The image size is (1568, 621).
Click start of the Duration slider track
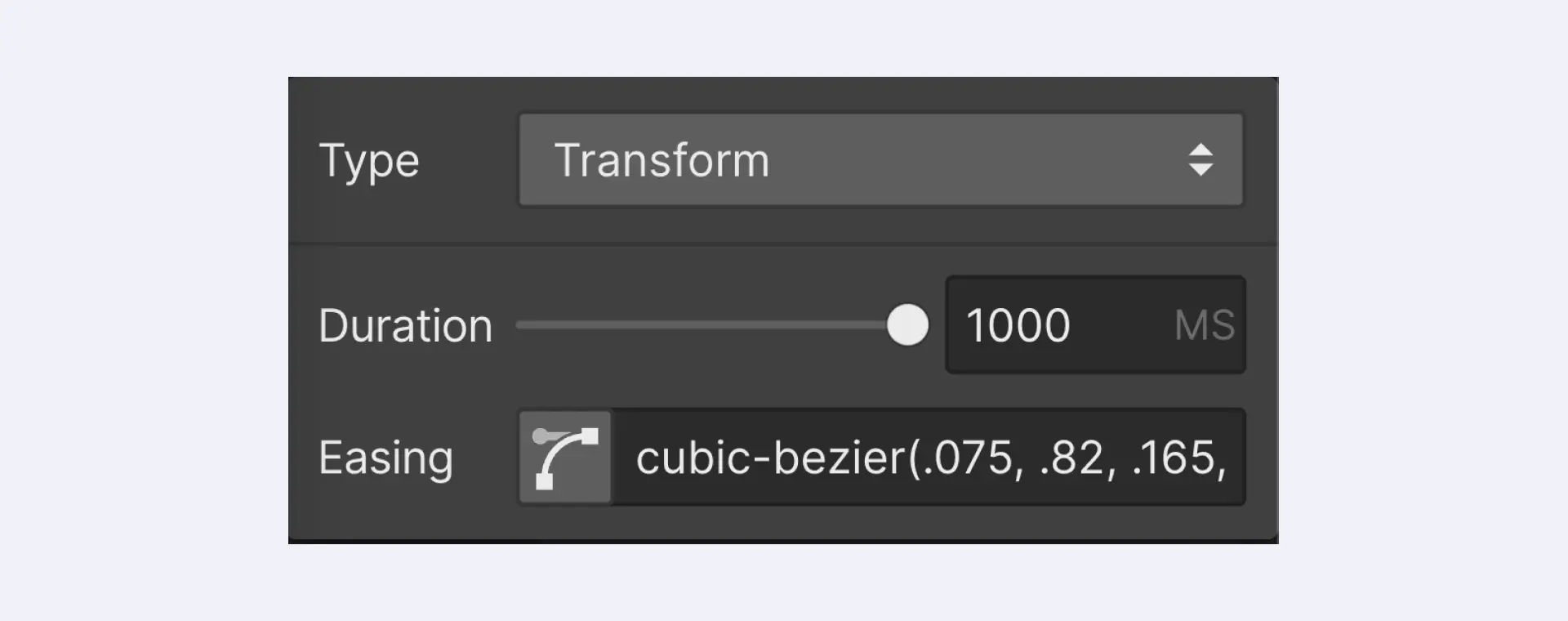point(521,325)
